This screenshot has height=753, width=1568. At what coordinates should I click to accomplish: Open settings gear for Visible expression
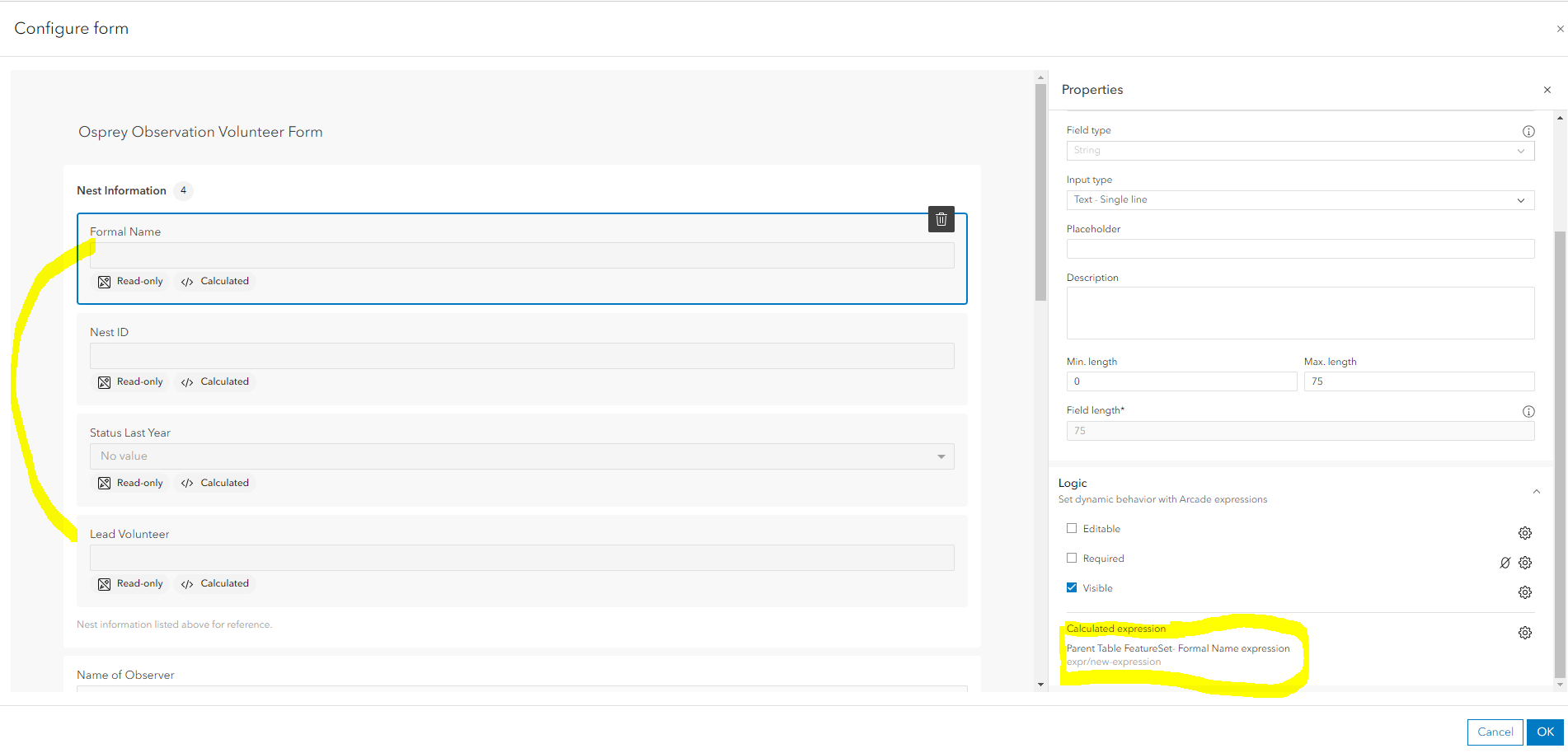pos(1525,592)
